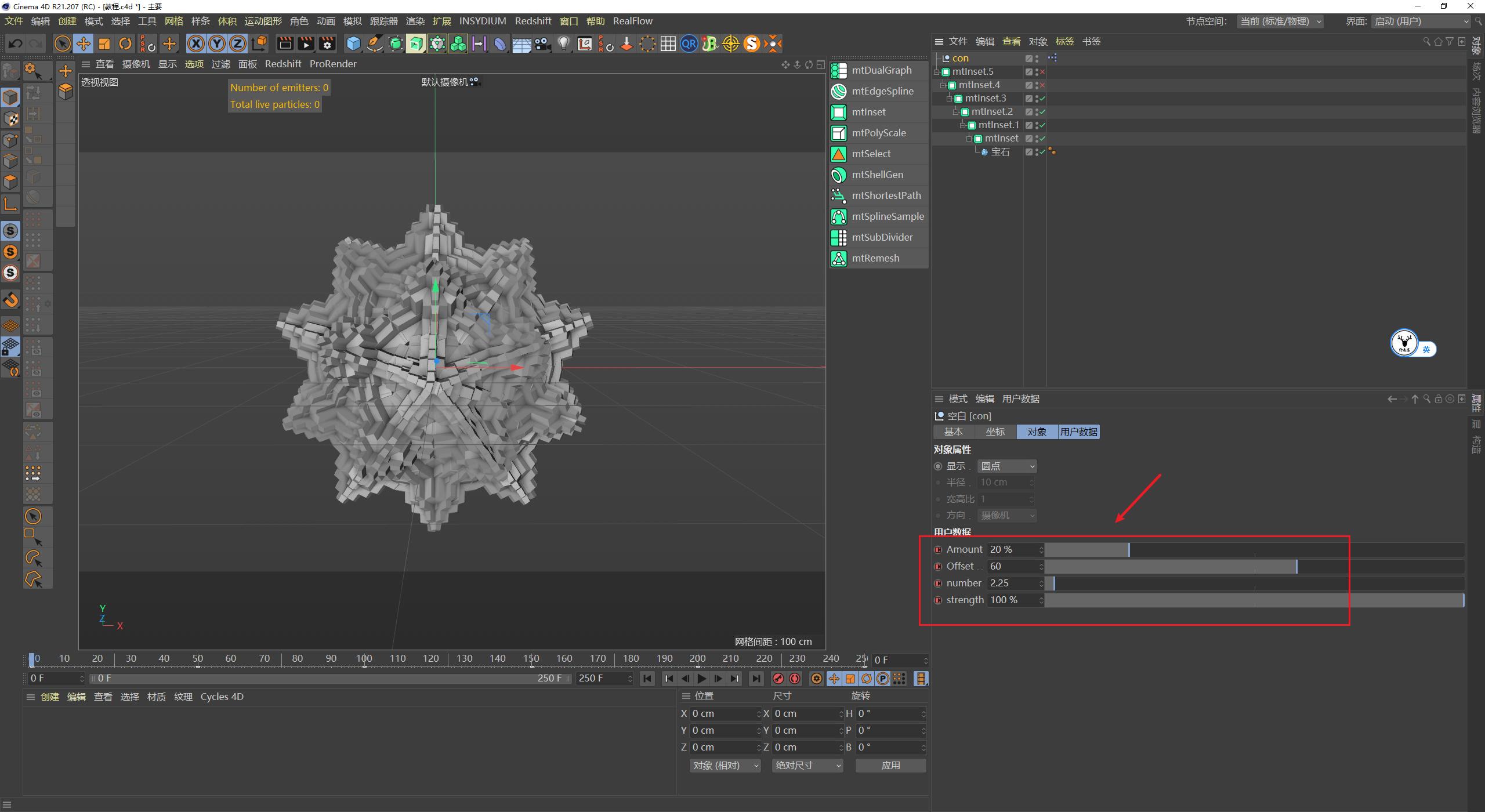Click the 应用 button in the coordinates panel
1485x812 pixels.
[x=890, y=765]
